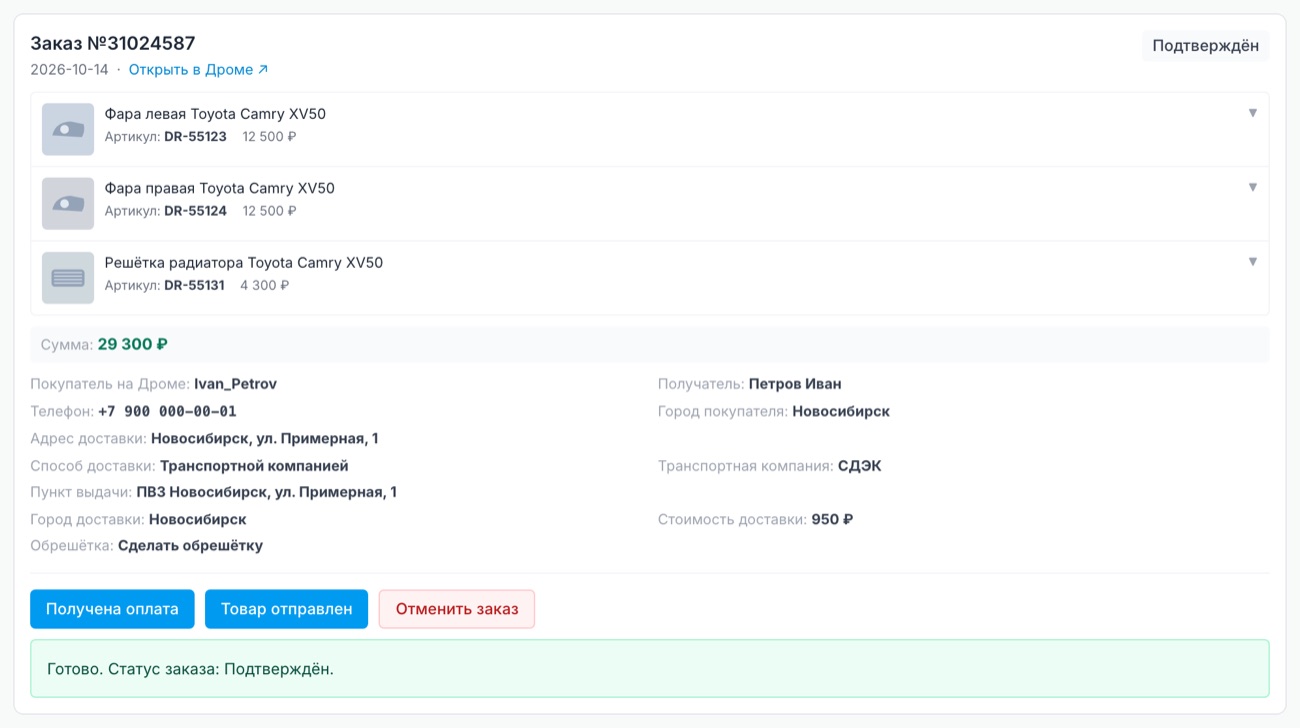
Task: Click the Сделать обрешётку value
Action: pos(190,546)
